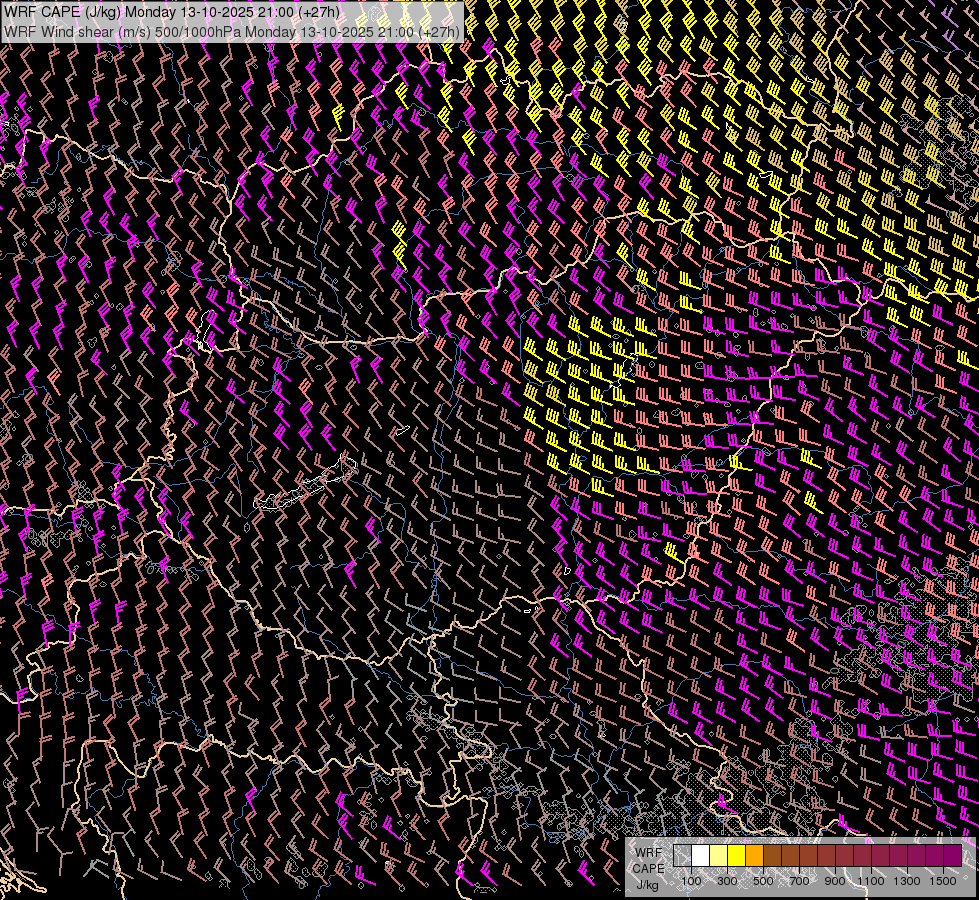Click the white CAPE legend swatch

click(x=700, y=856)
